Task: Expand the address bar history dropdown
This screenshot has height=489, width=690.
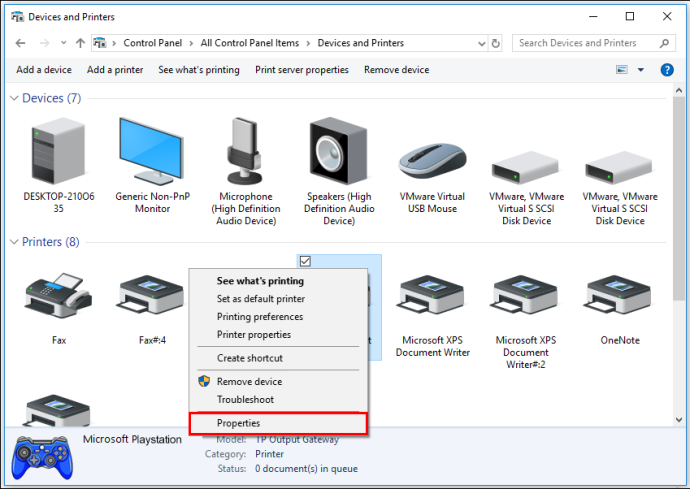Action: 481,44
